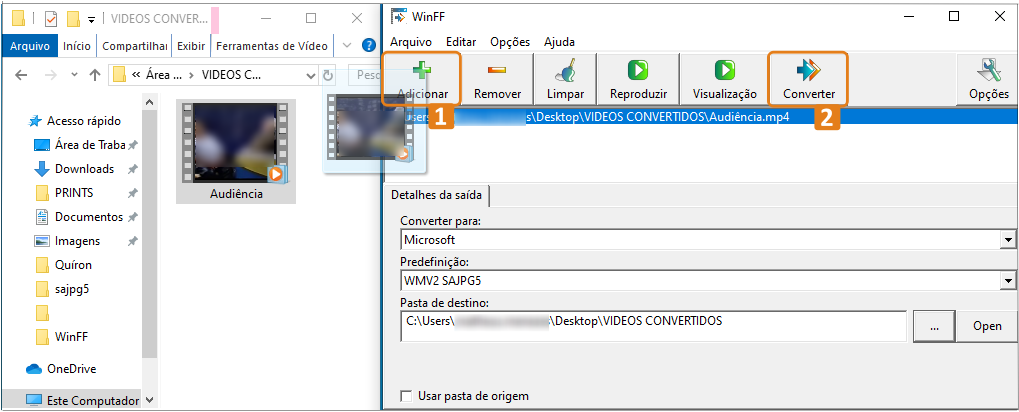Select Acesso rápido in the navigation pane
The width and height of the screenshot is (1019, 412).
click(x=83, y=121)
